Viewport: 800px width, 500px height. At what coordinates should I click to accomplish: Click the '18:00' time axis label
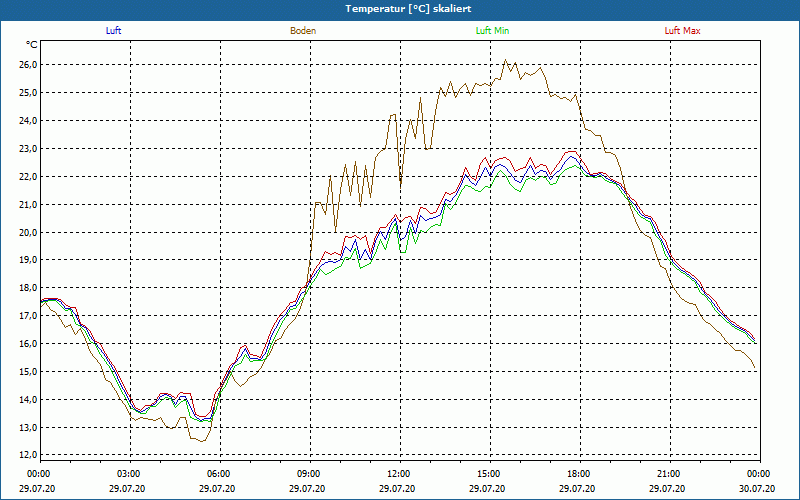pos(580,474)
